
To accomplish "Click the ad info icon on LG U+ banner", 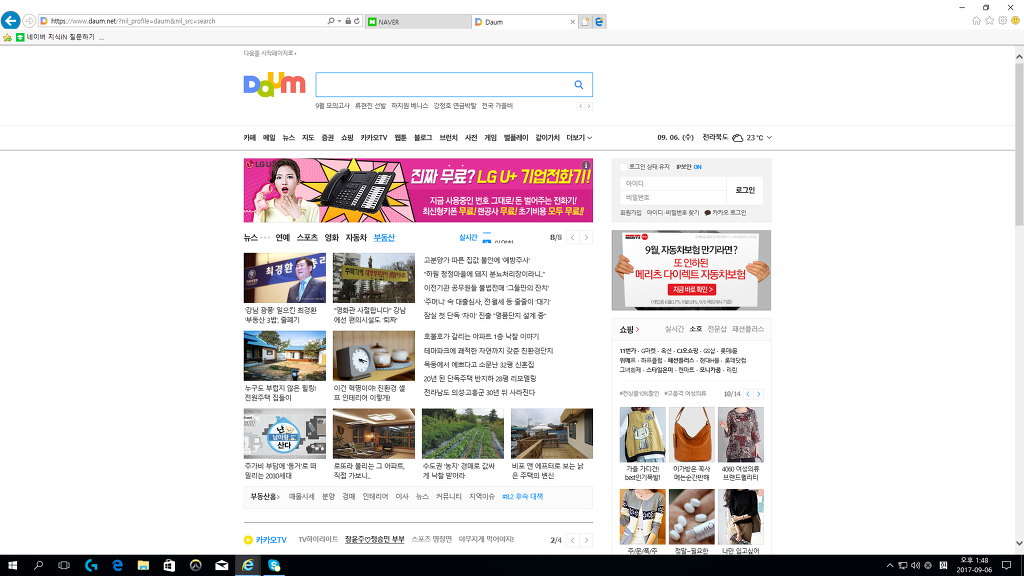I will [586, 165].
